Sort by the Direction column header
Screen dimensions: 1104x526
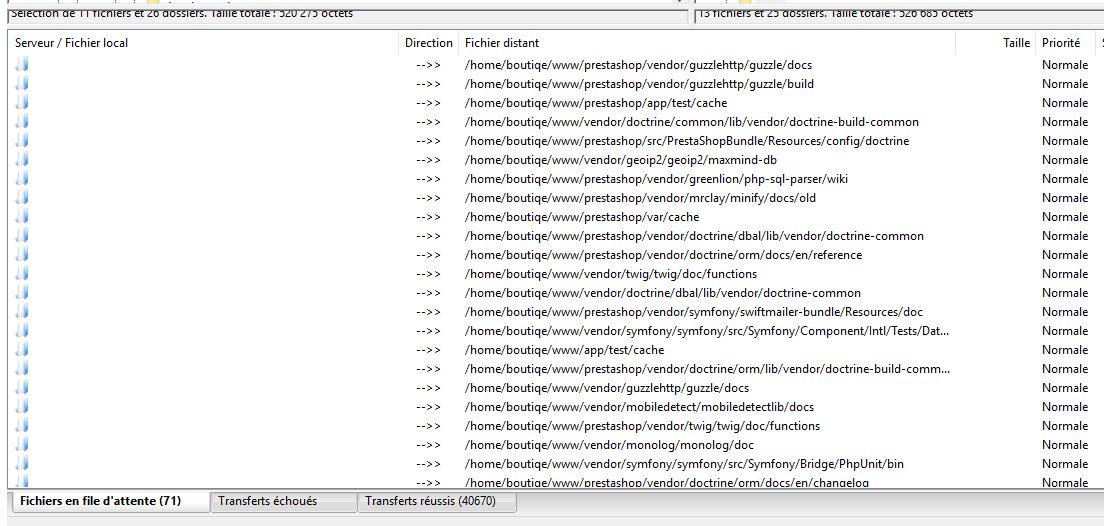point(429,43)
